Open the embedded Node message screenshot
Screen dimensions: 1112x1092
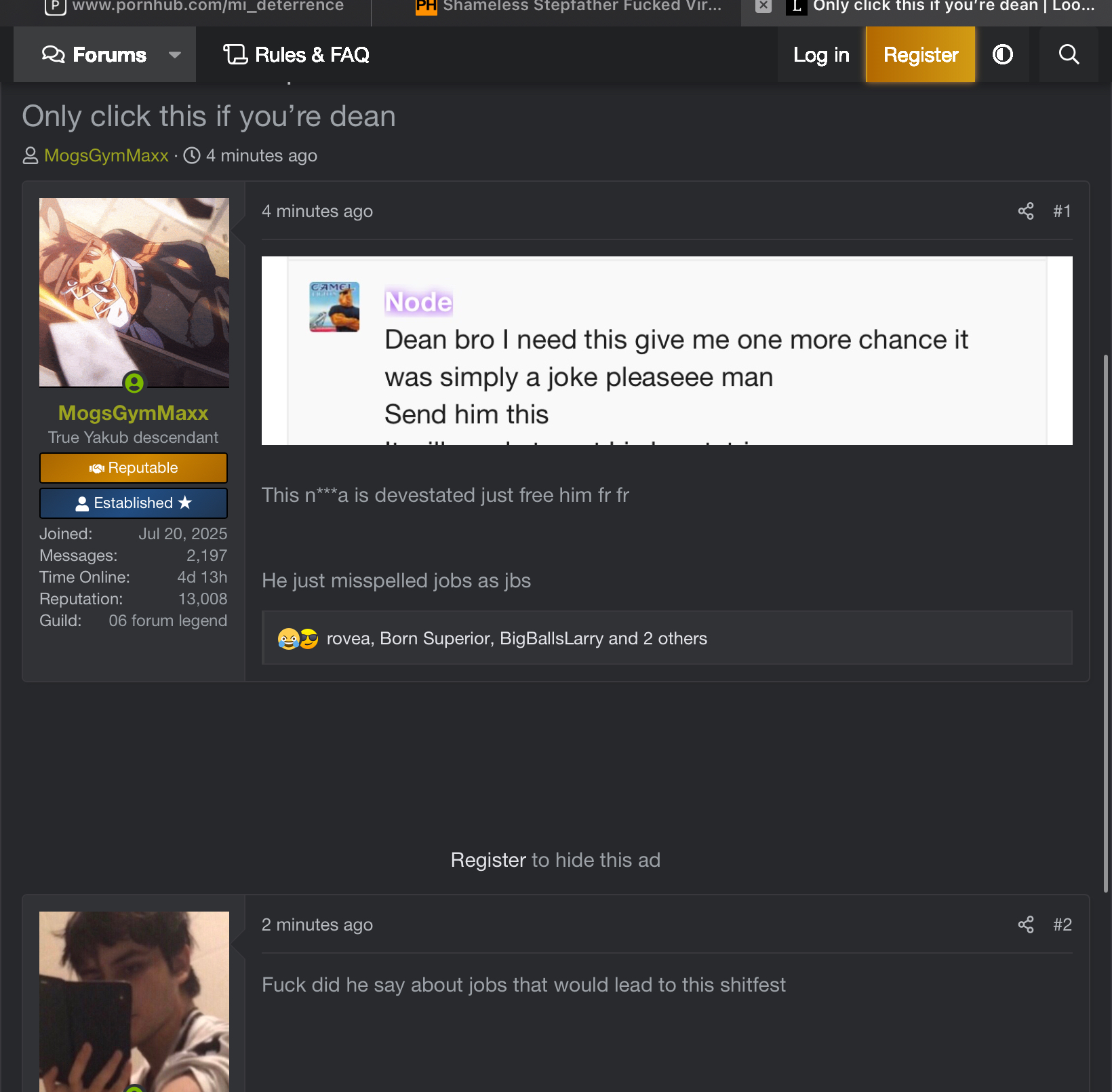[667, 351]
